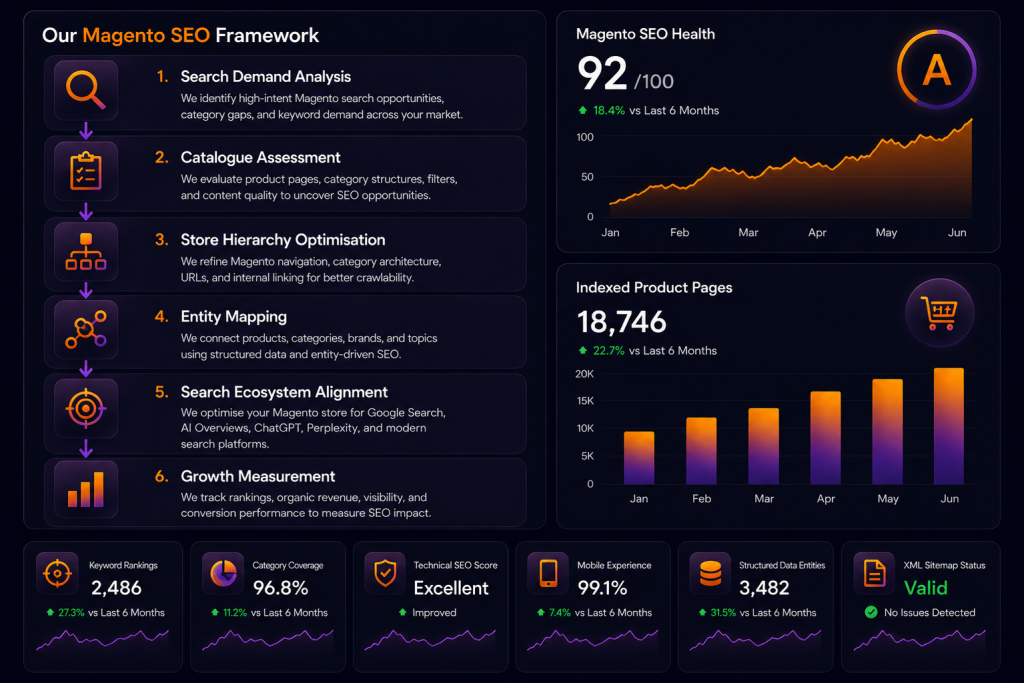Click the Magento SEO Health title
Screen dimensions: 1024x683
point(645,34)
